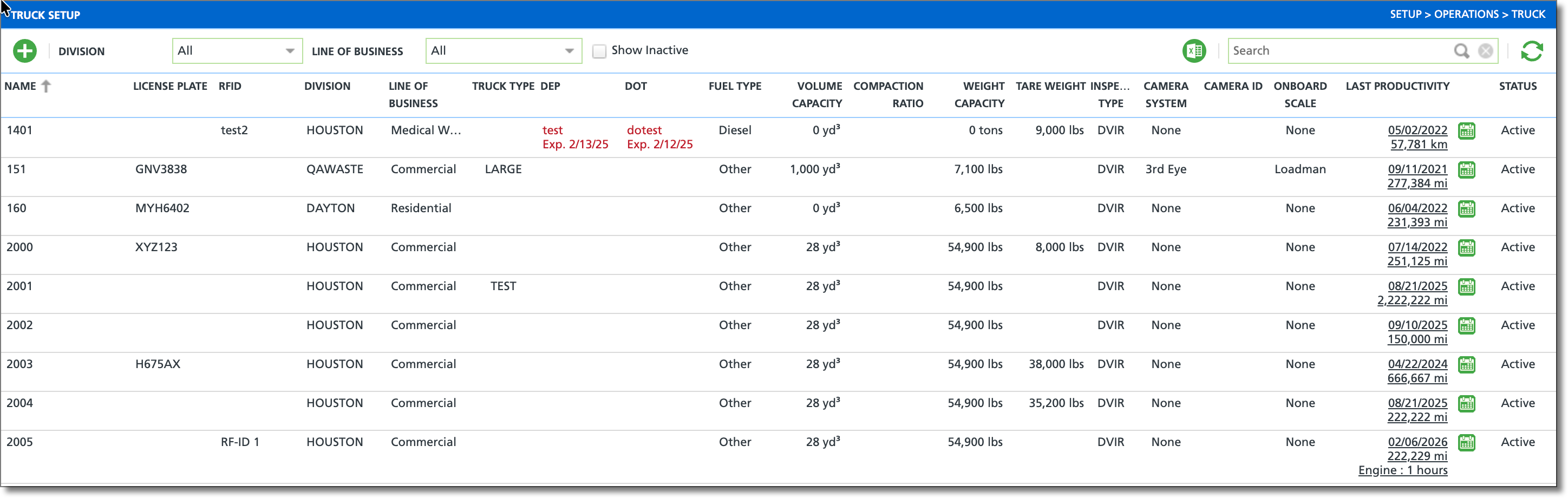Select the Medical W… line of business cell
Viewport: 1568px width, 498px height.
426,130
